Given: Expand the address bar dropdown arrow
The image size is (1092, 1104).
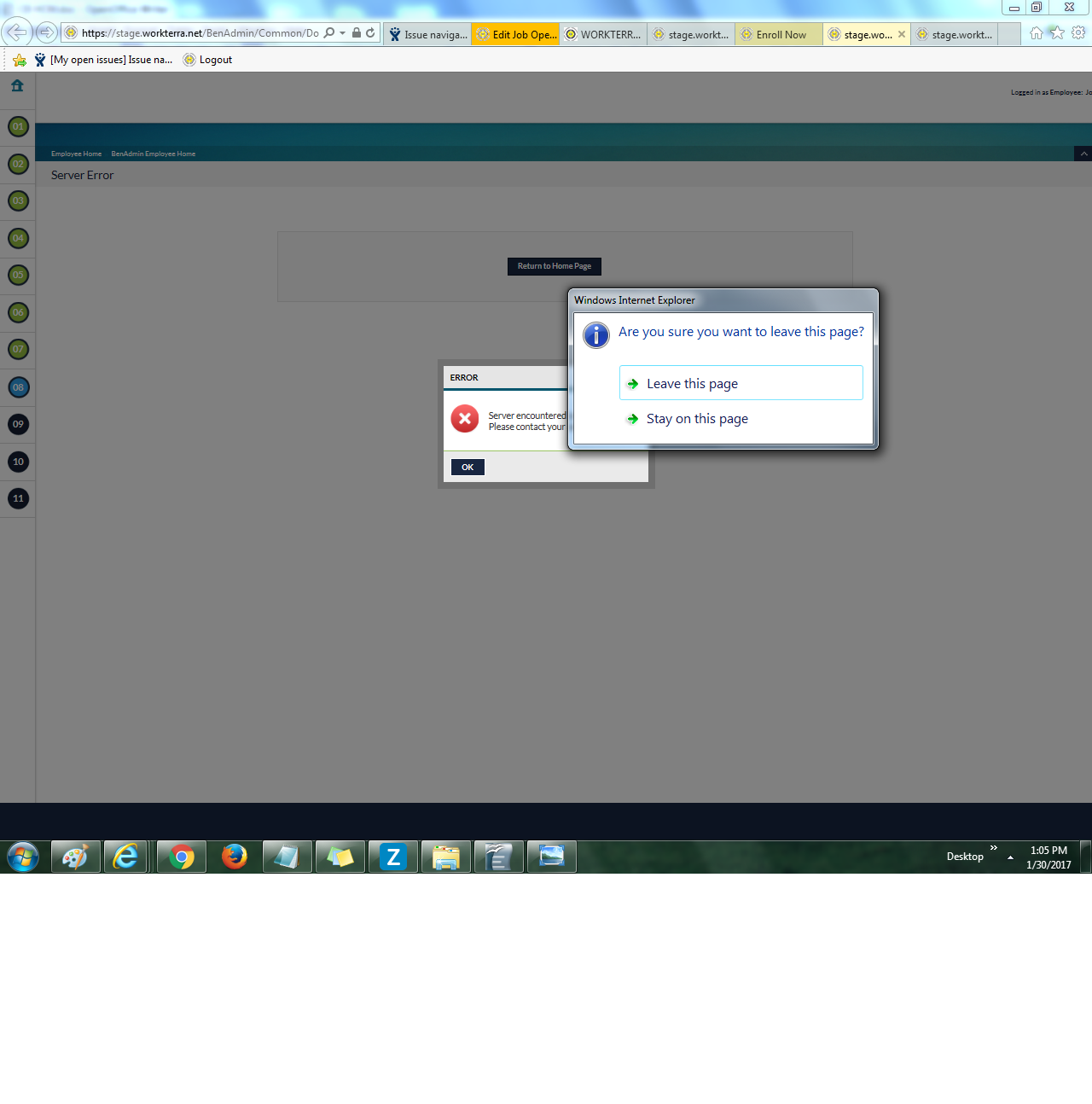Looking at the screenshot, I should [x=343, y=33].
